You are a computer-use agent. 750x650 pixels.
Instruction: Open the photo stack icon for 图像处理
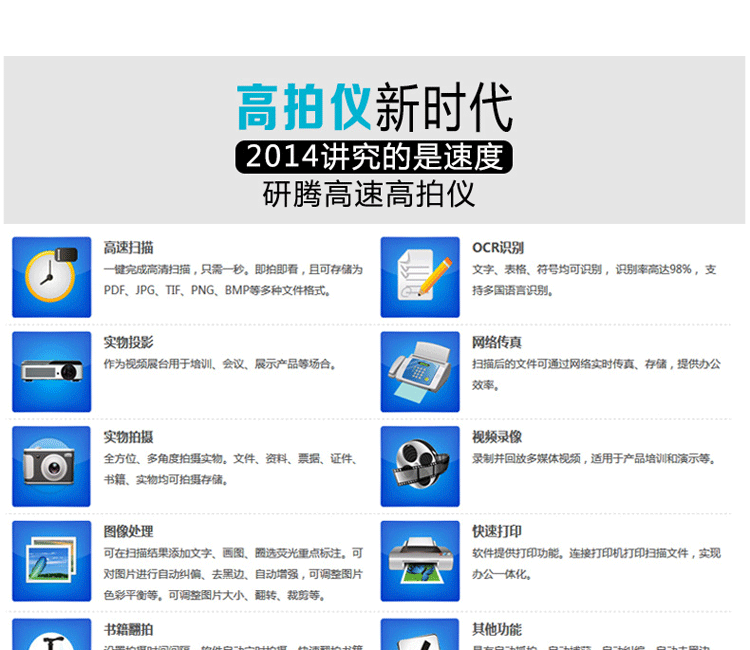(52, 561)
